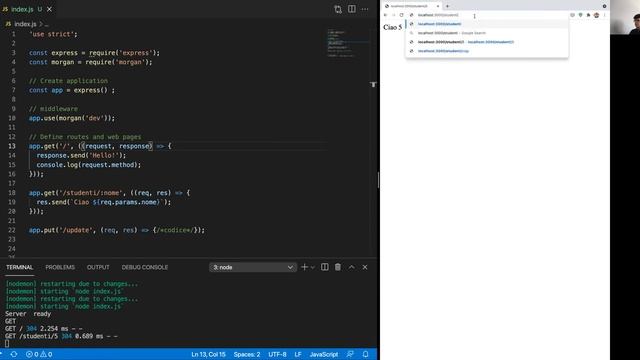This screenshot has width=640, height=360.
Task: Select the index.js editor tab
Action: point(22,9)
